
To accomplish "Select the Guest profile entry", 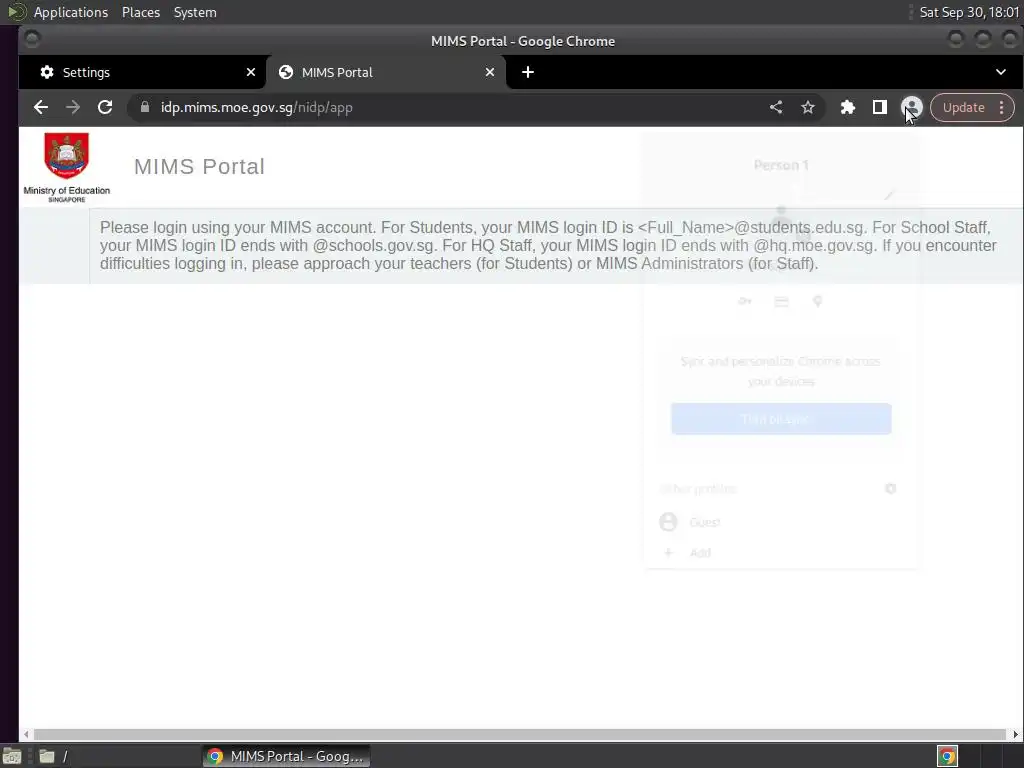I will click(782, 522).
